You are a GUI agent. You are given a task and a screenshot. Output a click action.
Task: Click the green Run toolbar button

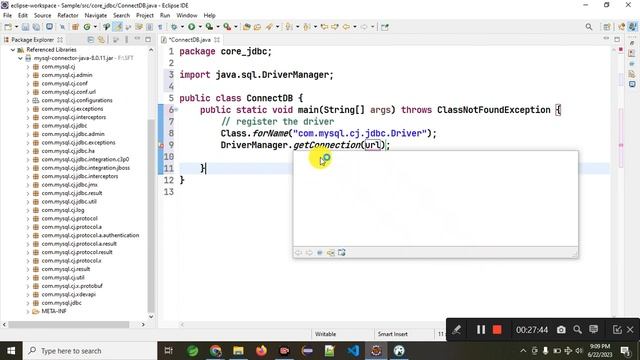pos(191,27)
